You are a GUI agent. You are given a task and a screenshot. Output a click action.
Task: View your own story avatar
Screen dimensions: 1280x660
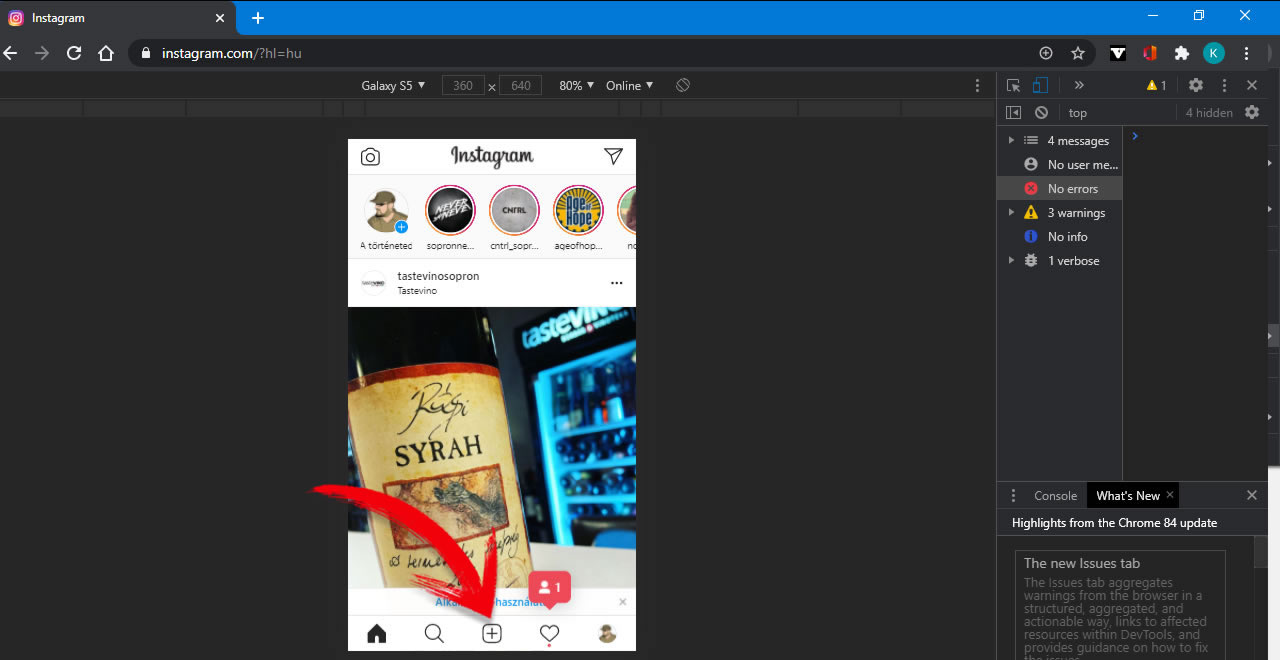[386, 211]
